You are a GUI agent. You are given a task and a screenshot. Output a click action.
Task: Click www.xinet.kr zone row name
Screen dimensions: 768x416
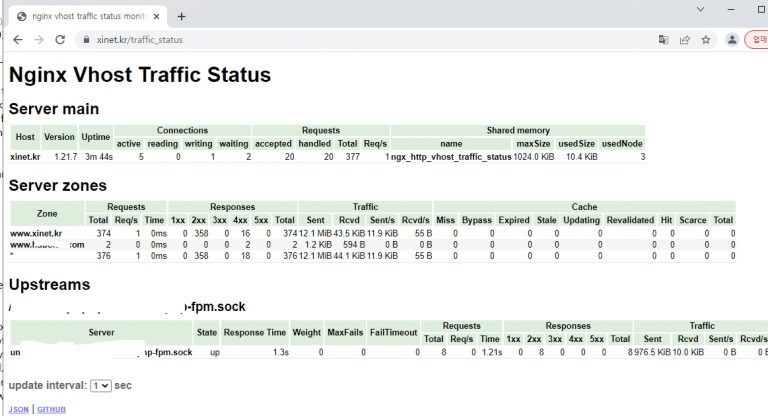36,233
